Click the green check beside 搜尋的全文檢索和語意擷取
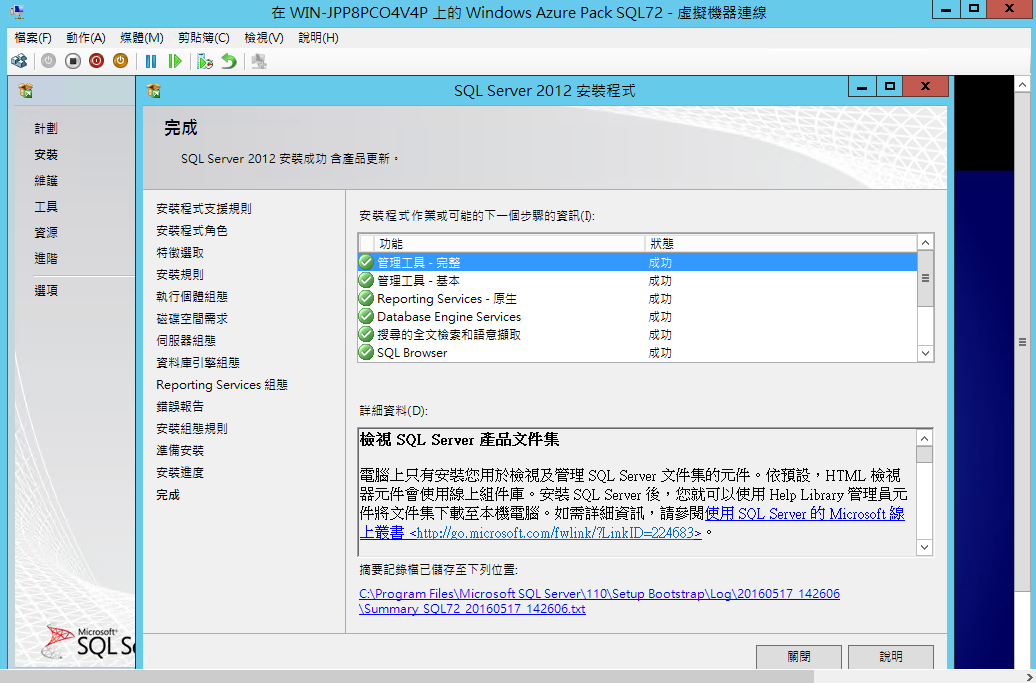This screenshot has width=1036, height=683. [x=366, y=334]
